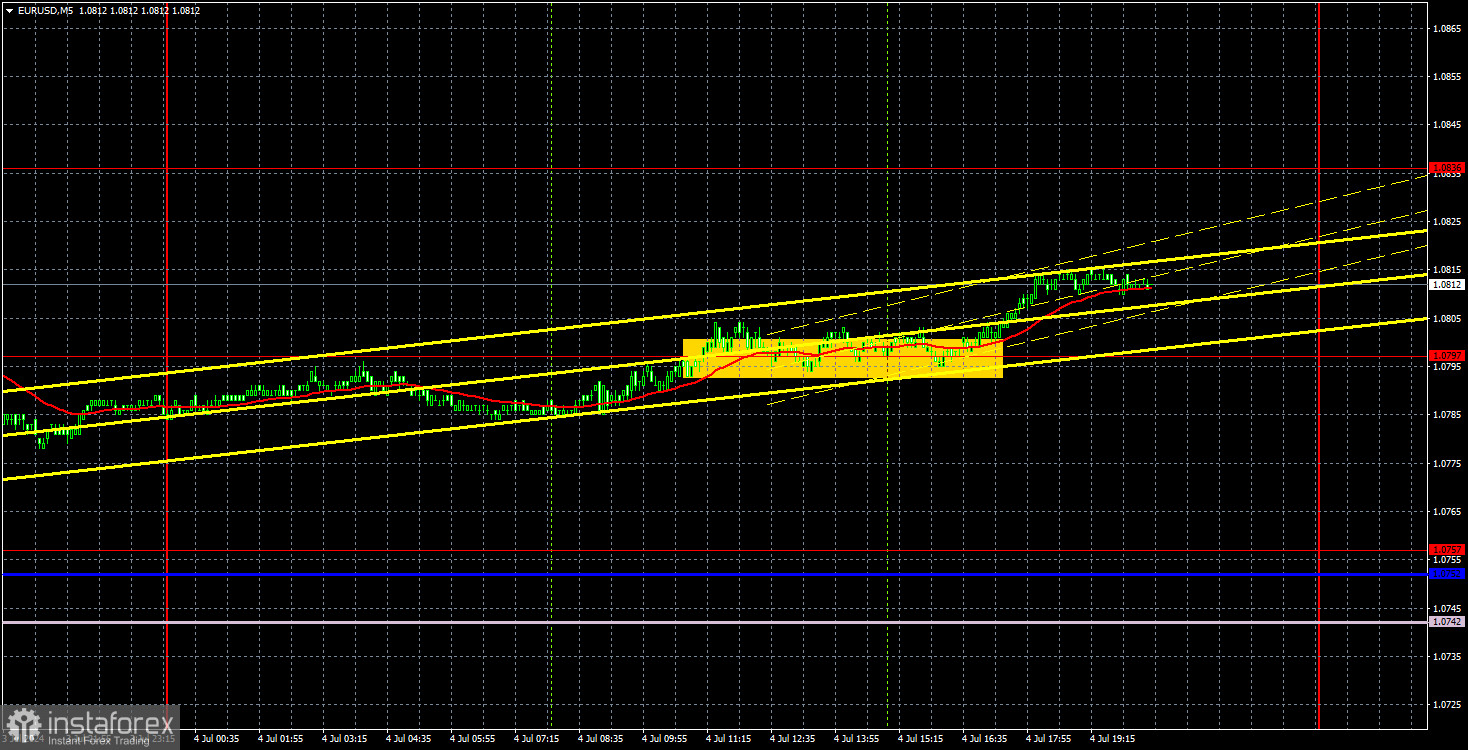1468x750 pixels.
Task: Click the 1.0845 price axis label
Action: (x=1447, y=125)
